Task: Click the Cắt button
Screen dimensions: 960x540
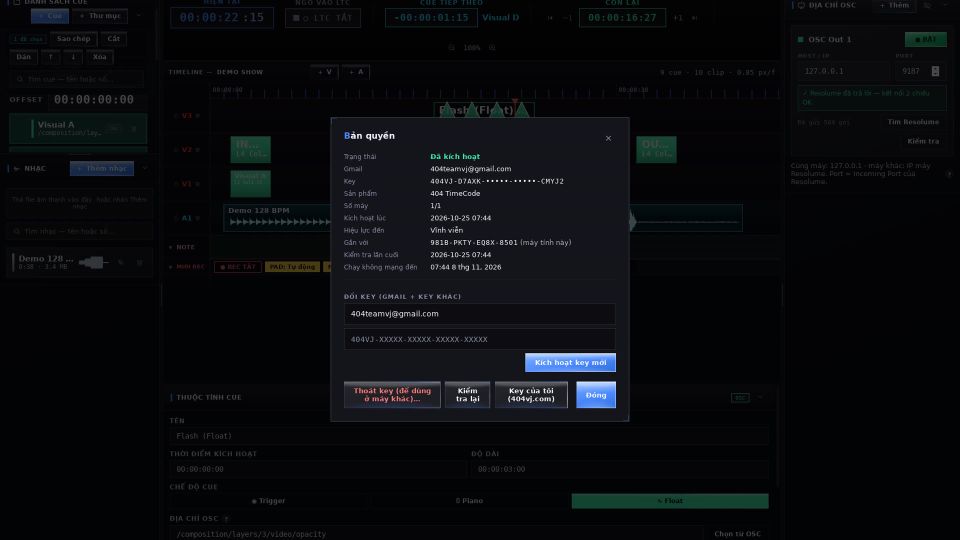Action: click(114, 39)
